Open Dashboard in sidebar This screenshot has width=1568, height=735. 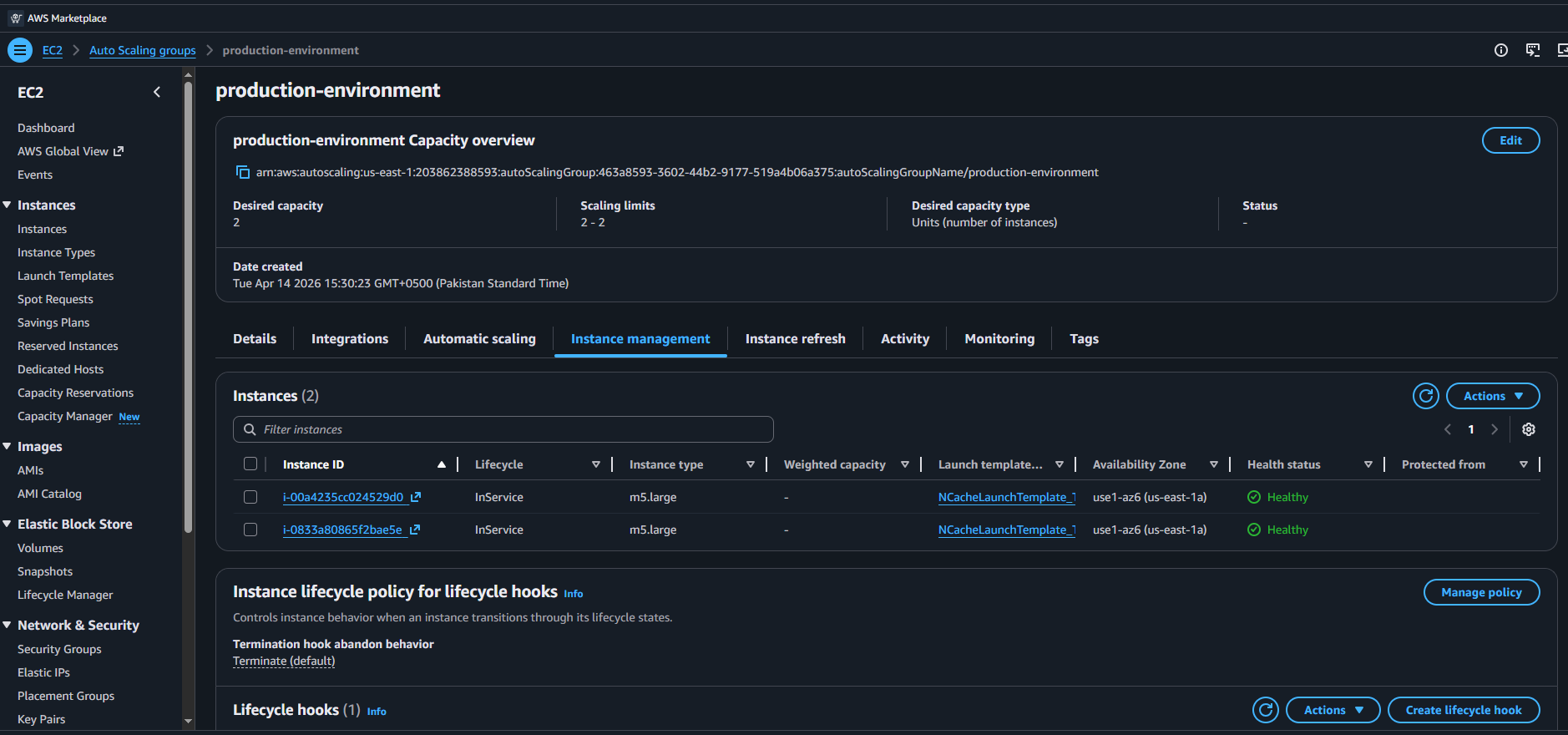tap(46, 128)
